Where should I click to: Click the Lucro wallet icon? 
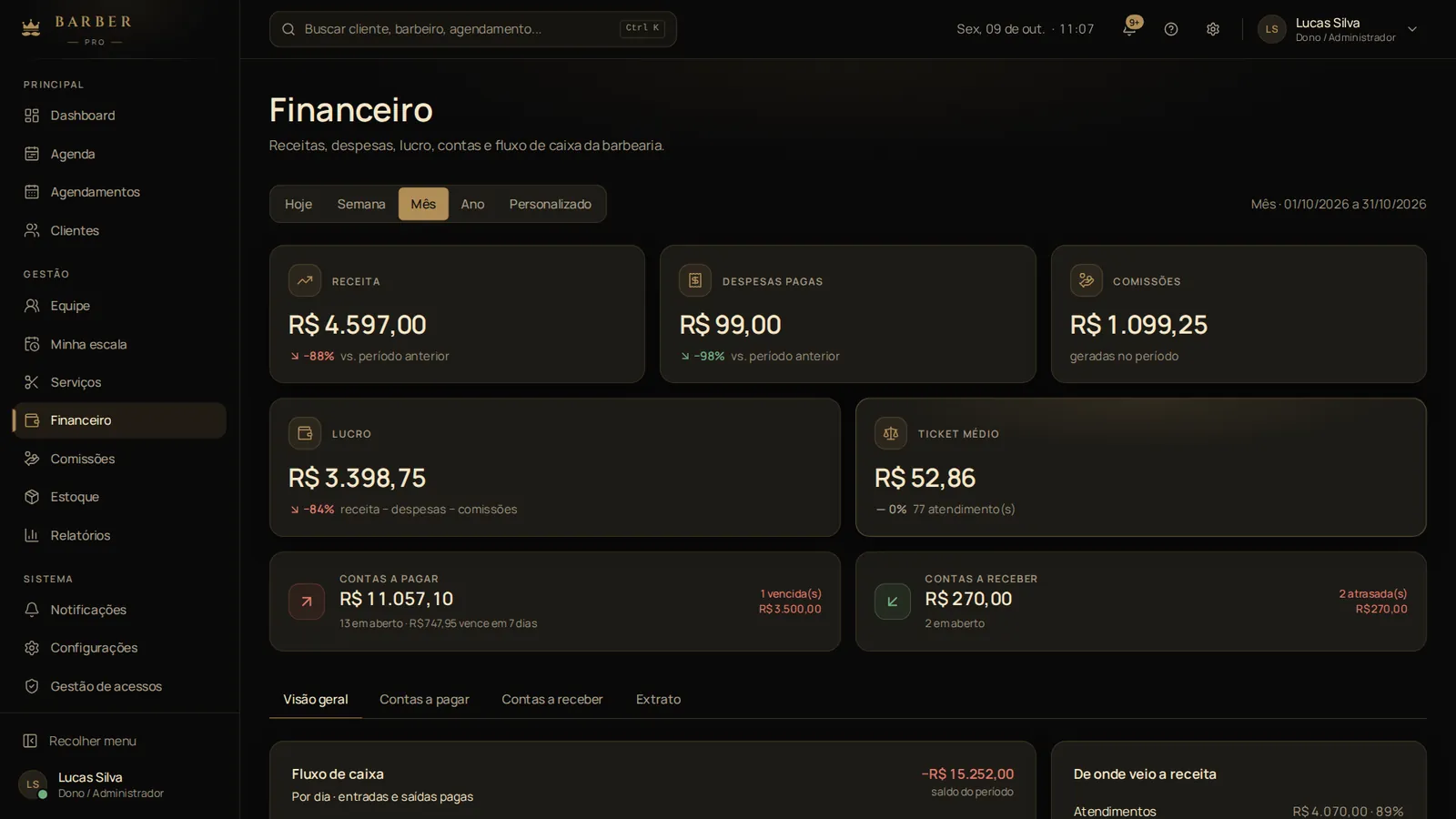pos(305,433)
